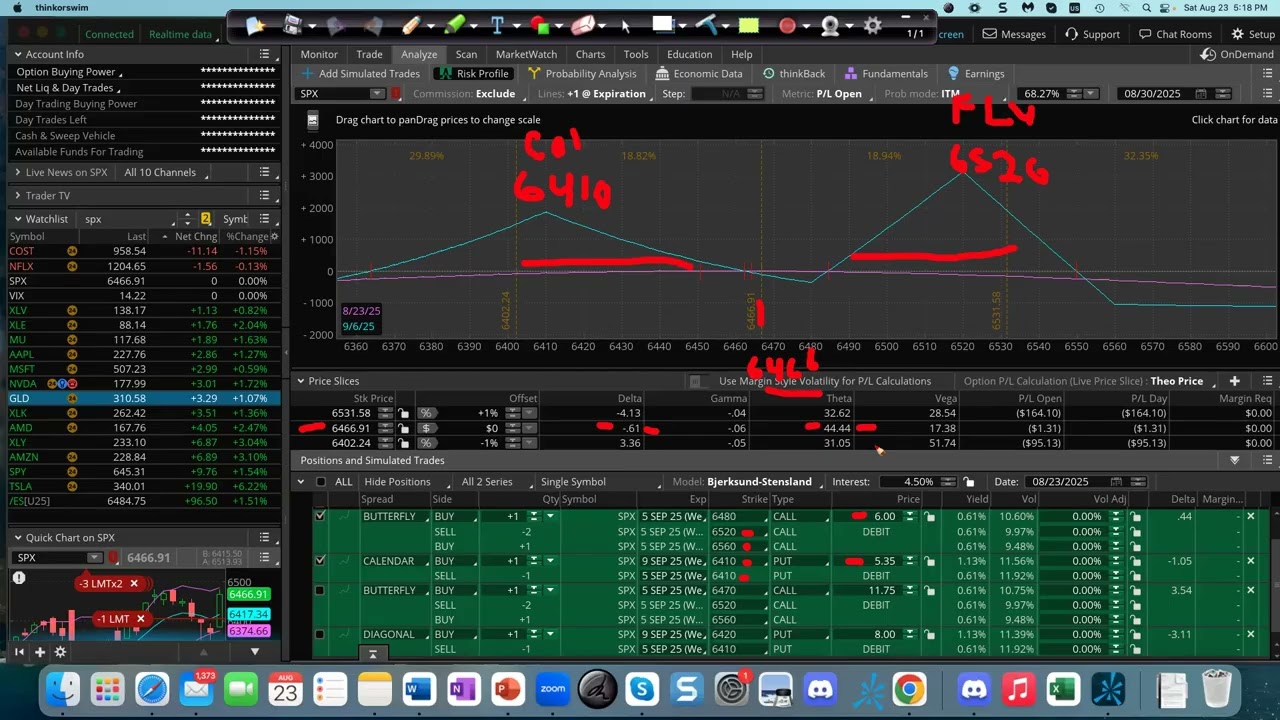Select the green highlighter annotation tool
The image size is (1280, 720).
[x=454, y=25]
